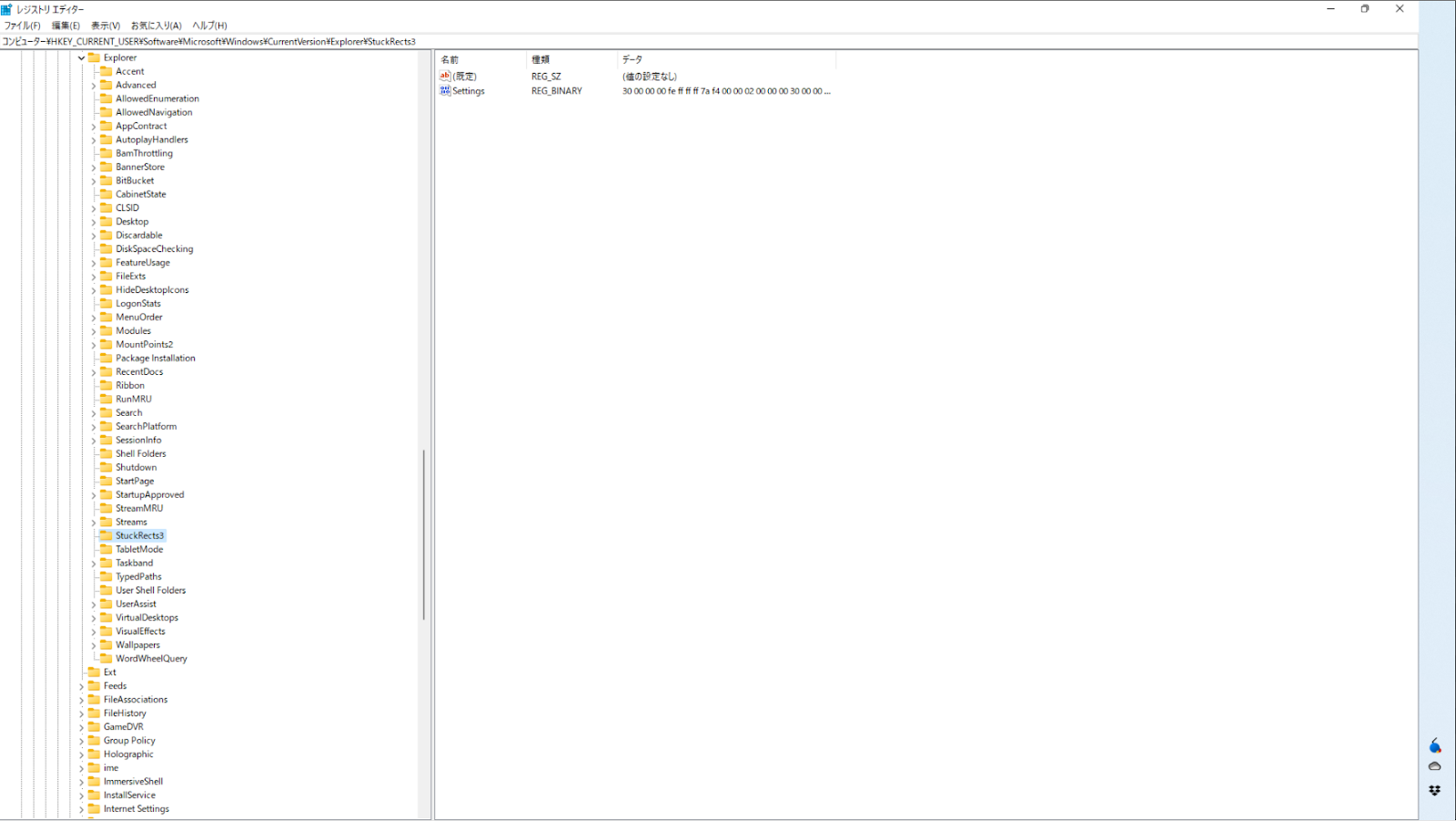Click the Shutdown folder icon
1456x821 pixels.
106,467
